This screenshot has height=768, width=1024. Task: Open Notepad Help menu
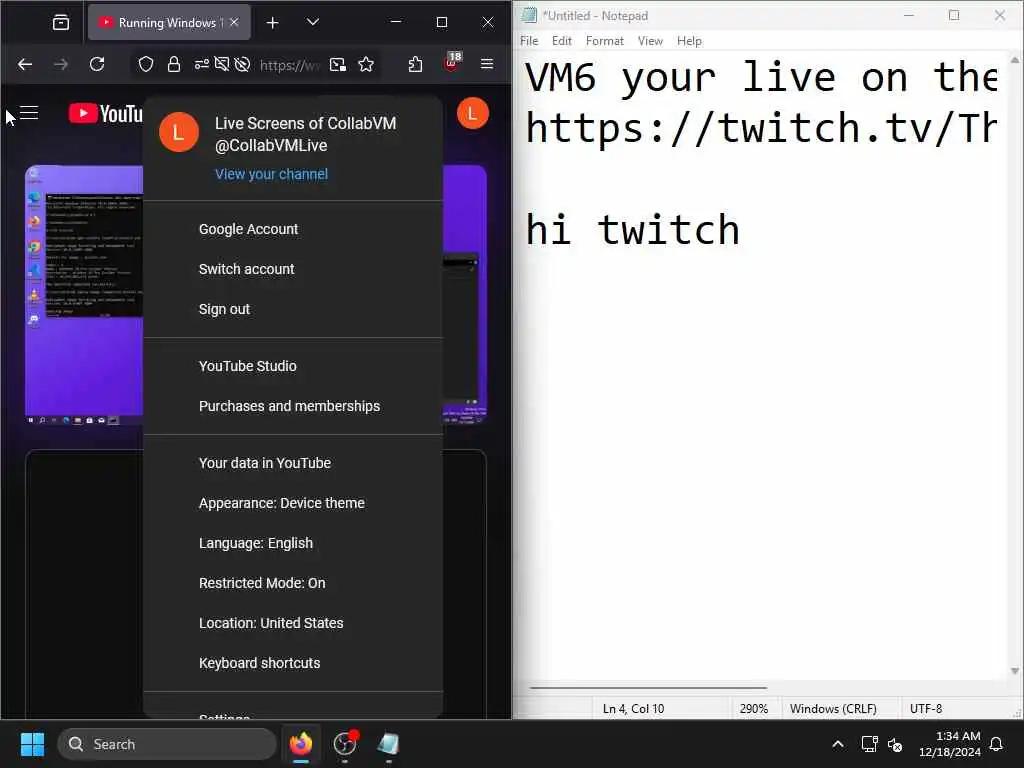click(689, 40)
